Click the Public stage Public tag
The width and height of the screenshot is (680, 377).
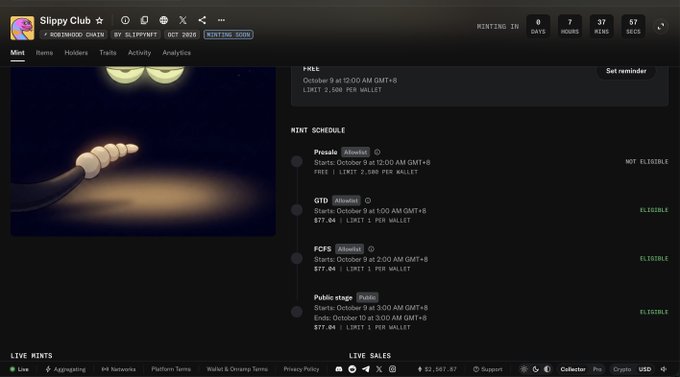pyautogui.click(x=367, y=298)
